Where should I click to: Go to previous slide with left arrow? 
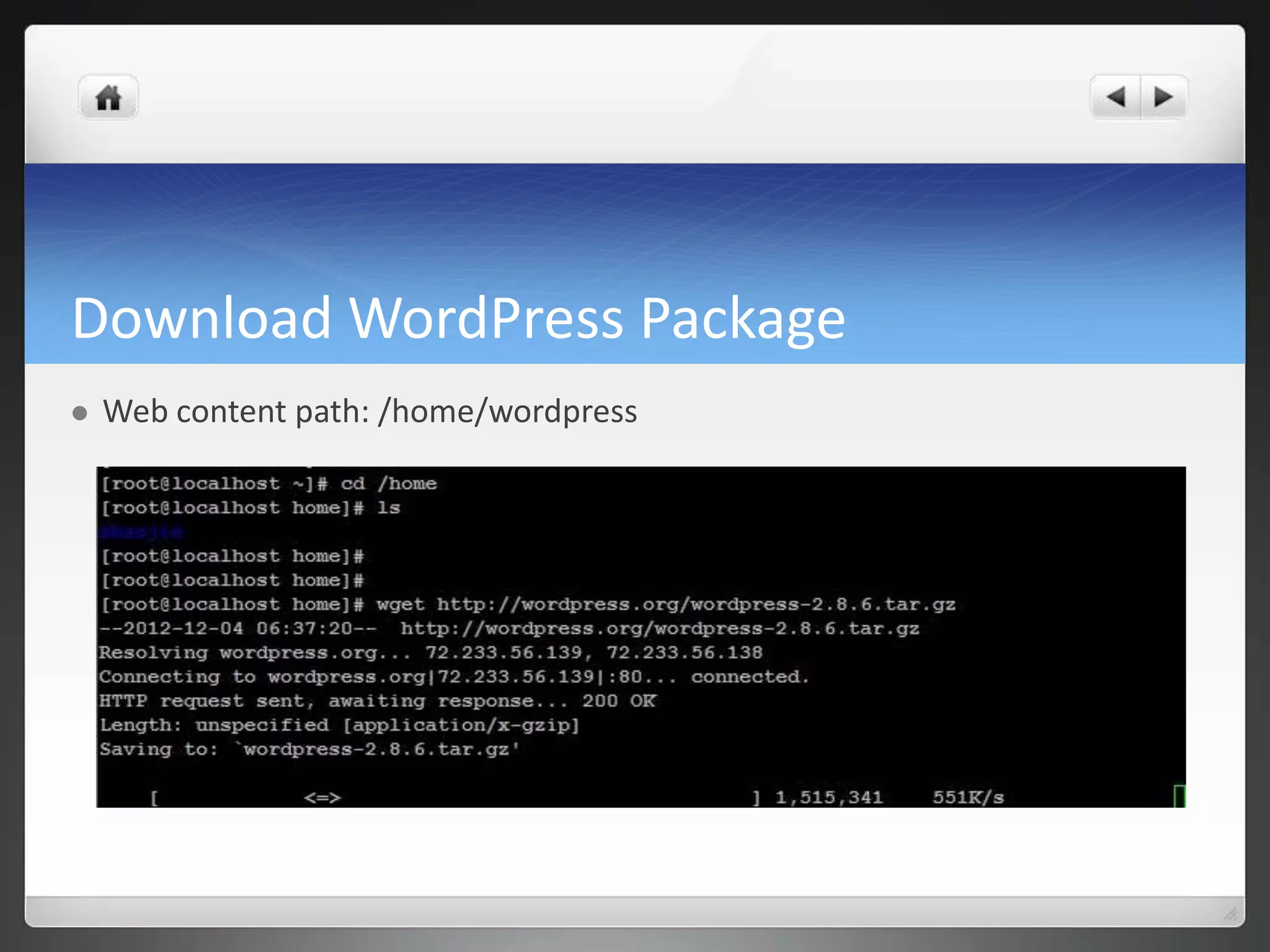1115,97
